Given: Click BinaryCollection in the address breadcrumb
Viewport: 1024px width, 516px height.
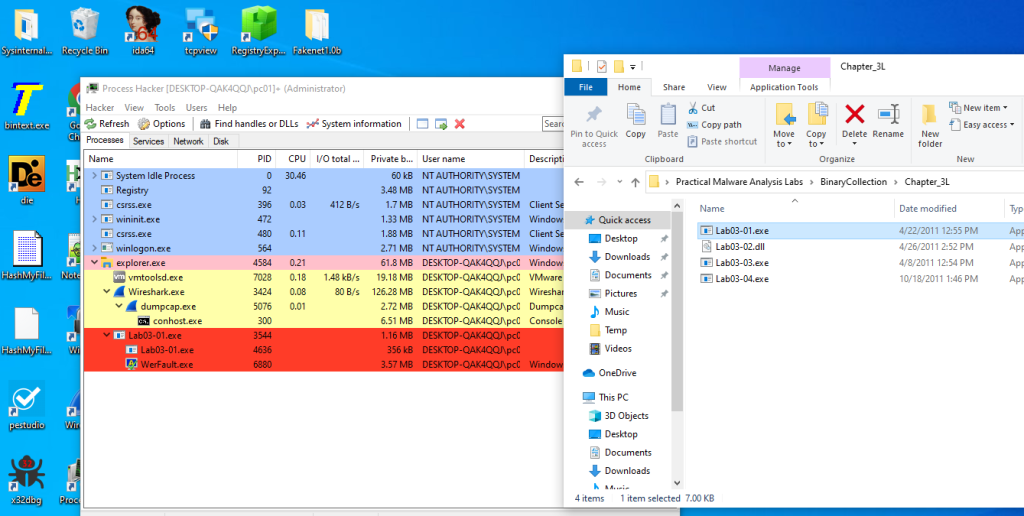Looking at the screenshot, I should point(854,182).
